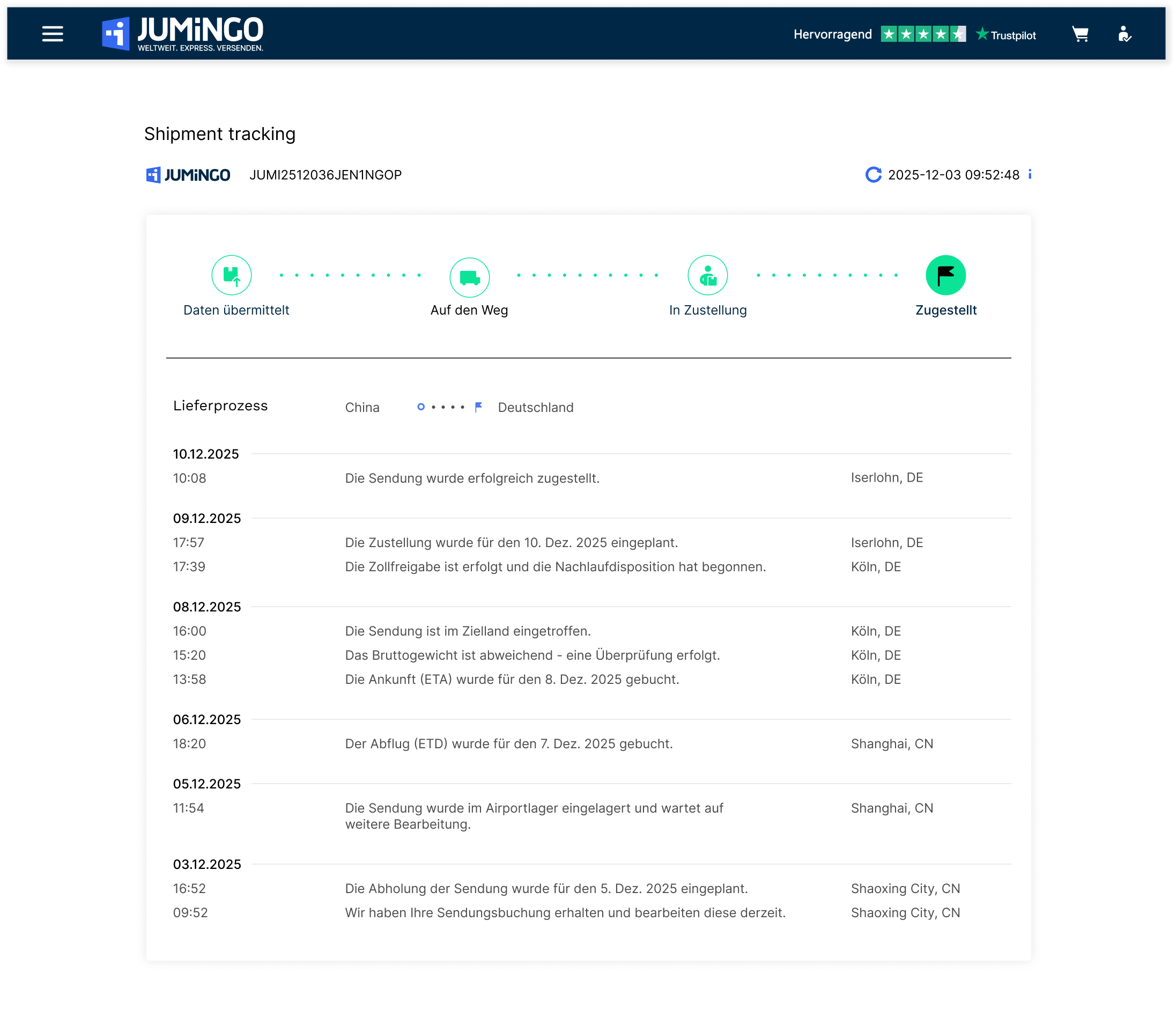Click the tracking number JUMI2512036JEN1NGOP
Screen dimensions: 1176x1025
click(326, 174)
